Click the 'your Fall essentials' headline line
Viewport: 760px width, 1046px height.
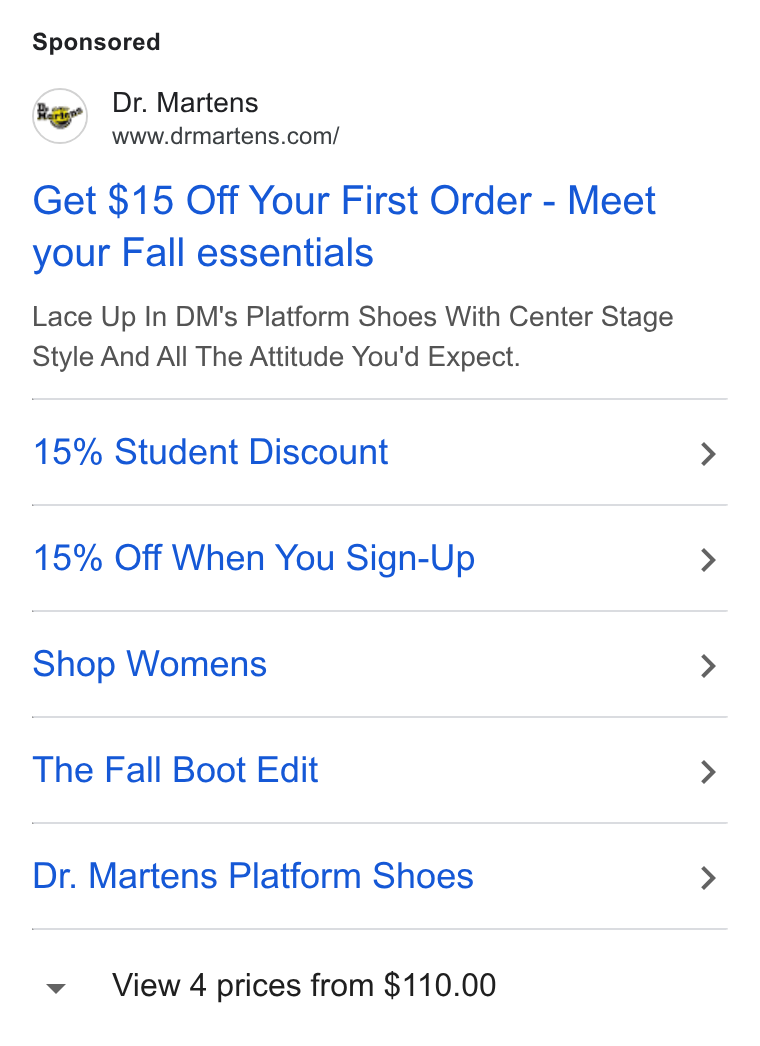click(x=203, y=253)
